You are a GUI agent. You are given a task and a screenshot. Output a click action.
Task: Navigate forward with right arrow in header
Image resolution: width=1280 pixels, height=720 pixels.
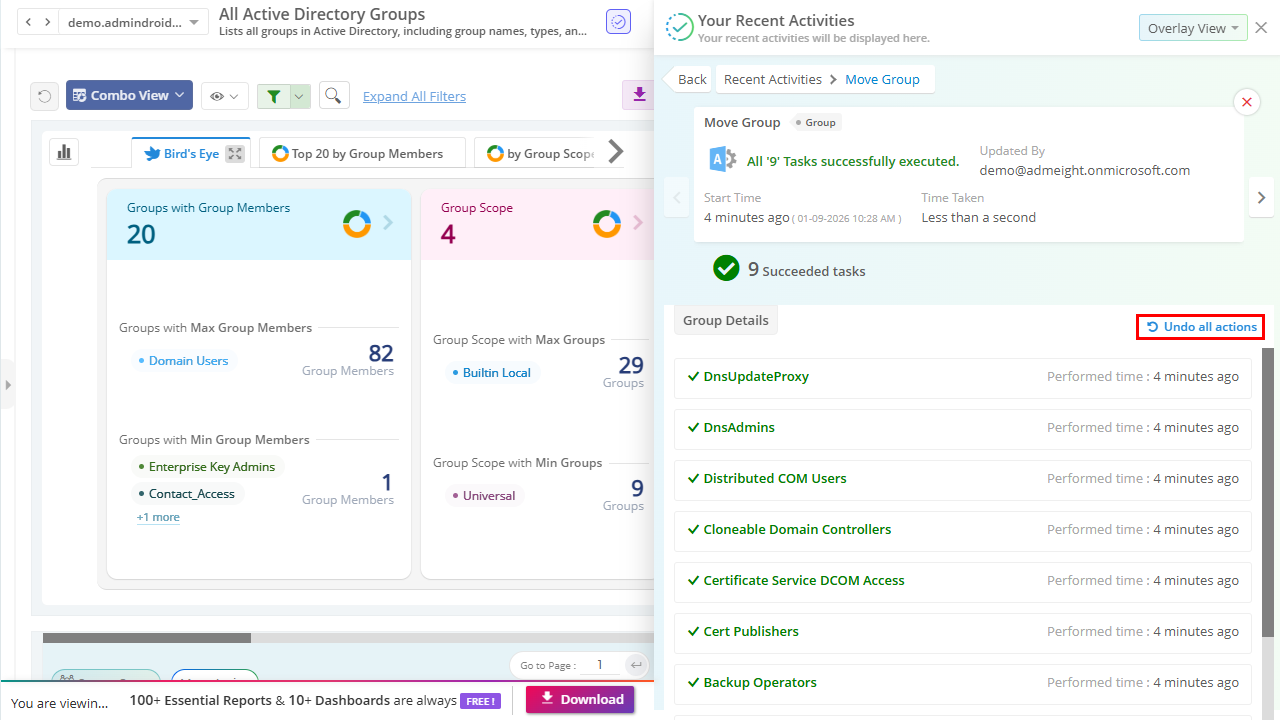tap(47, 21)
